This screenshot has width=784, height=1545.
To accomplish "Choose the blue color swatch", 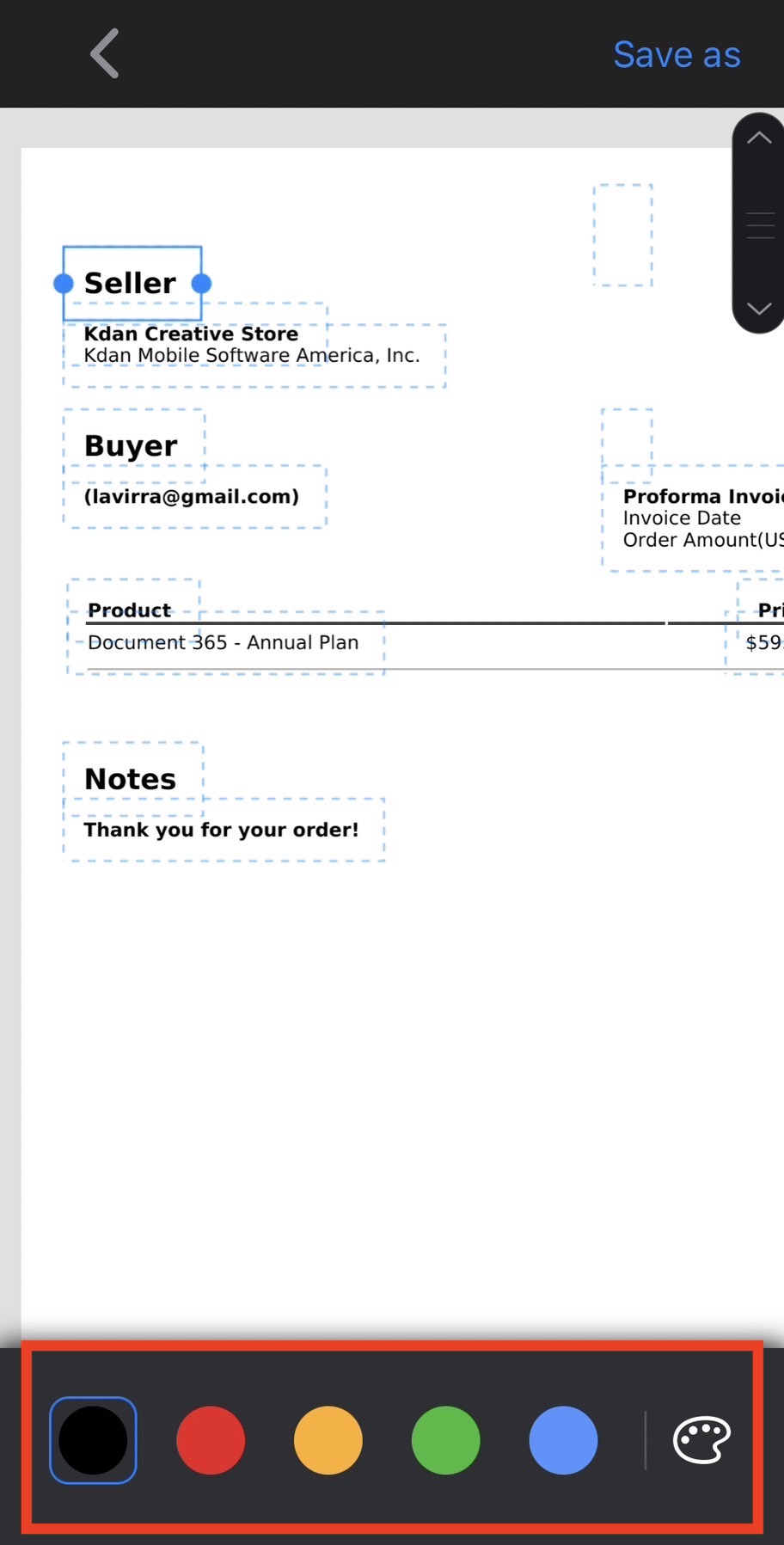I will 563,1440.
